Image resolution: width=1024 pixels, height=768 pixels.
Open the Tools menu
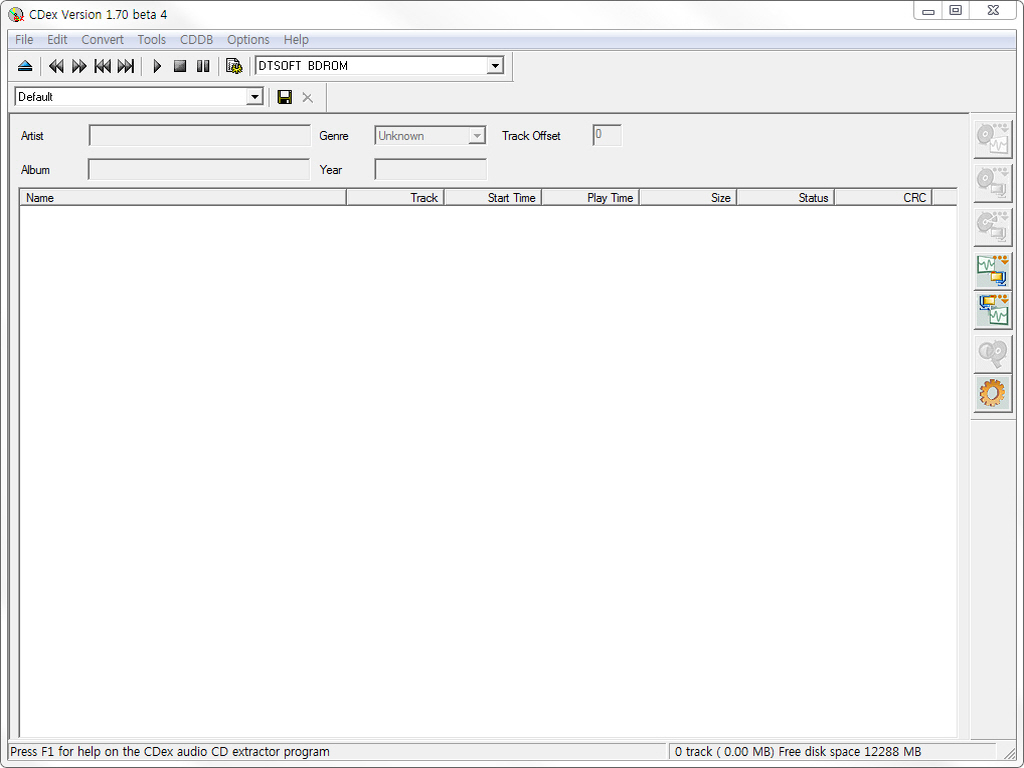[152, 40]
